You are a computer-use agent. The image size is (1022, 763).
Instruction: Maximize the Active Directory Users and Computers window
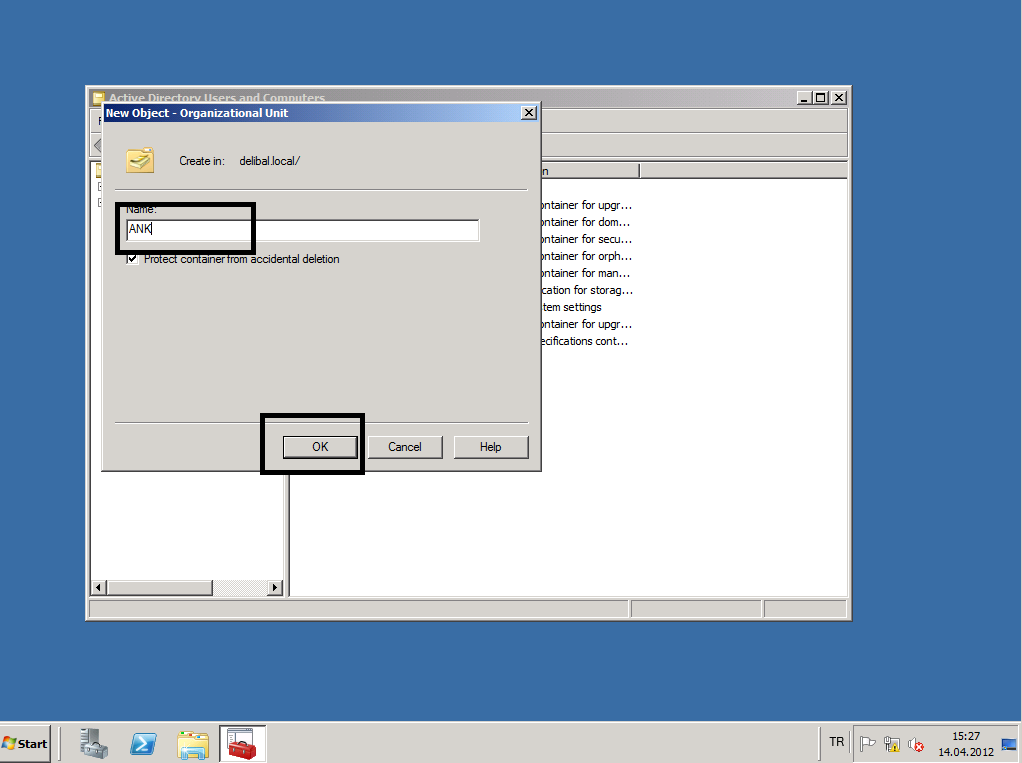point(821,98)
